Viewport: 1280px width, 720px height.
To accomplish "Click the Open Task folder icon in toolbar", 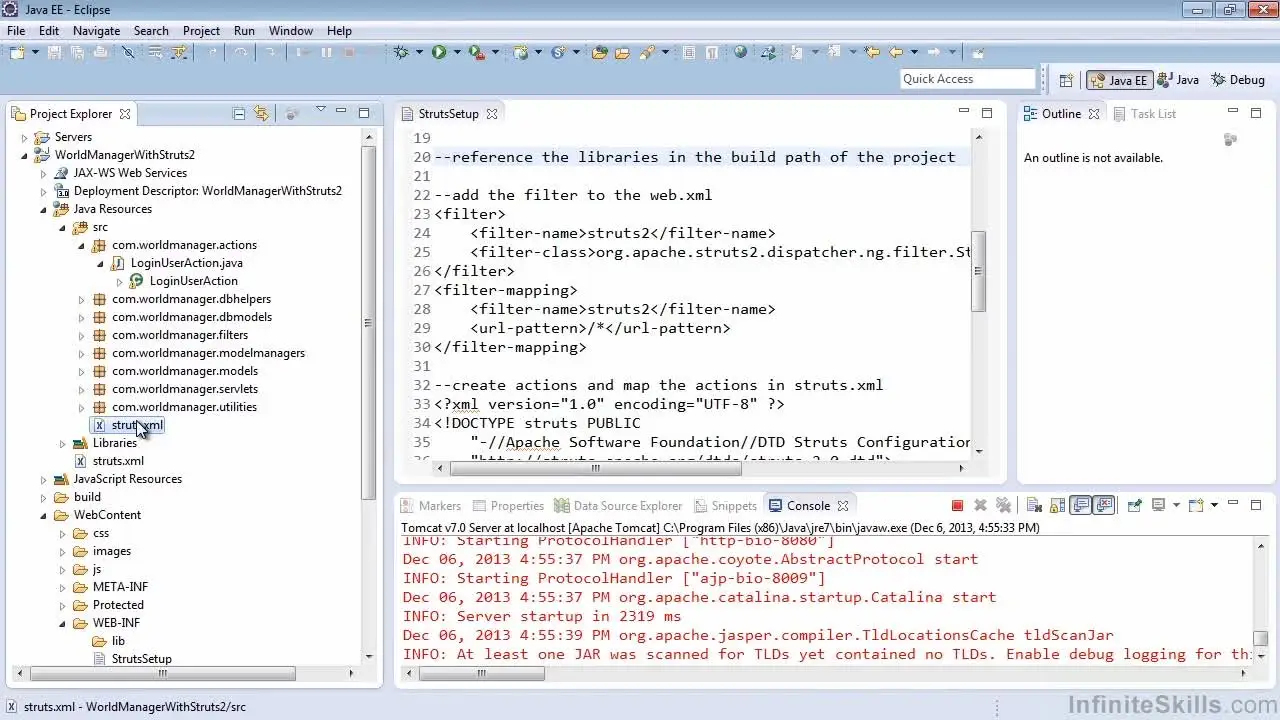I will (623, 52).
